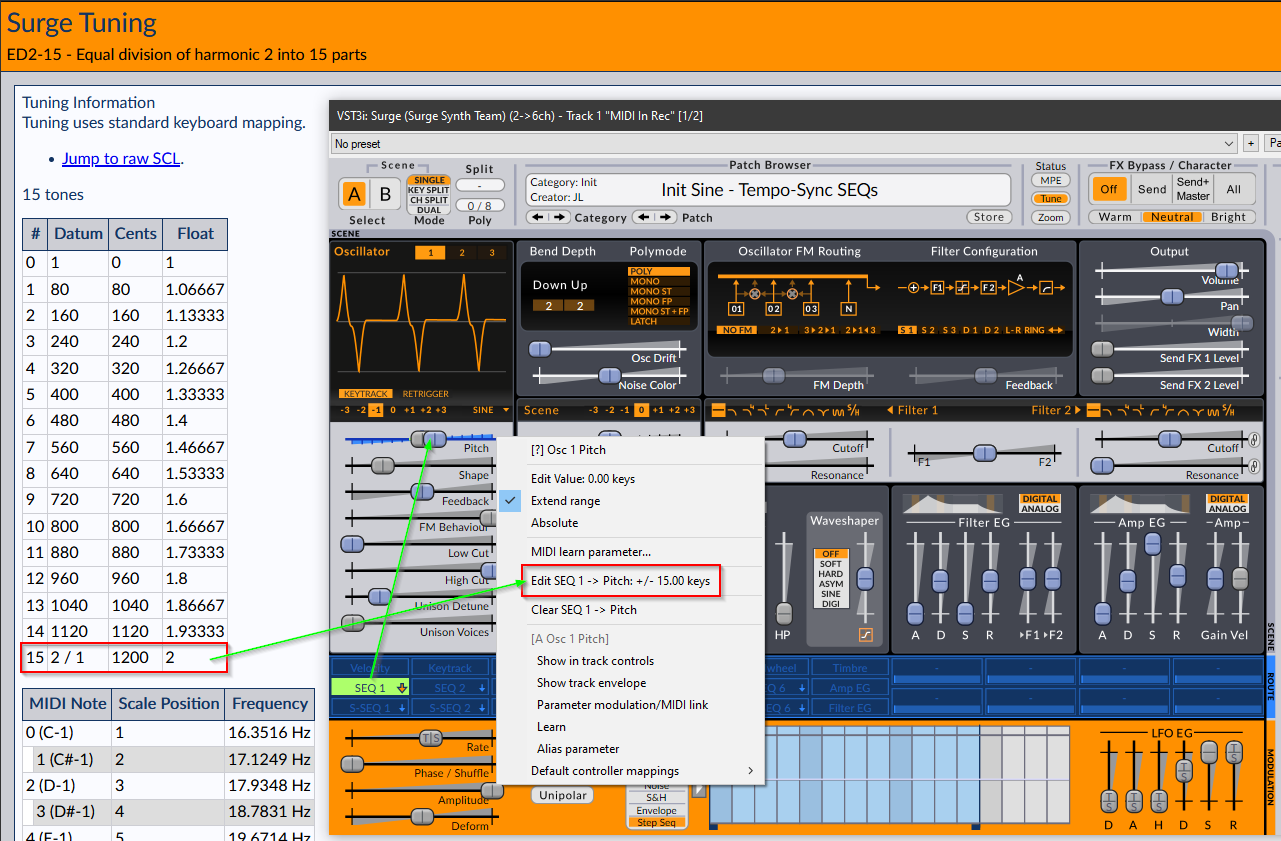Toggle MPE status button
1281x841 pixels.
[1050, 180]
